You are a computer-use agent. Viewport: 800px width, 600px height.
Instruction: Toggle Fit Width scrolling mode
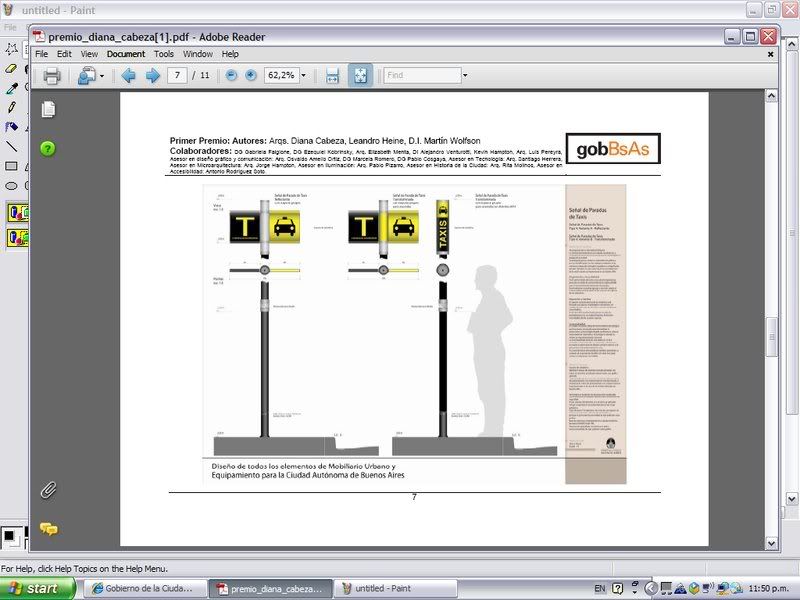[333, 76]
